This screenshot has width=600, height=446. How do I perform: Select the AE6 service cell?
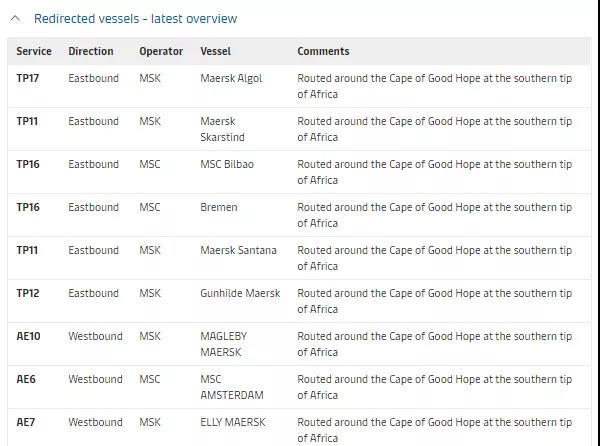27,379
